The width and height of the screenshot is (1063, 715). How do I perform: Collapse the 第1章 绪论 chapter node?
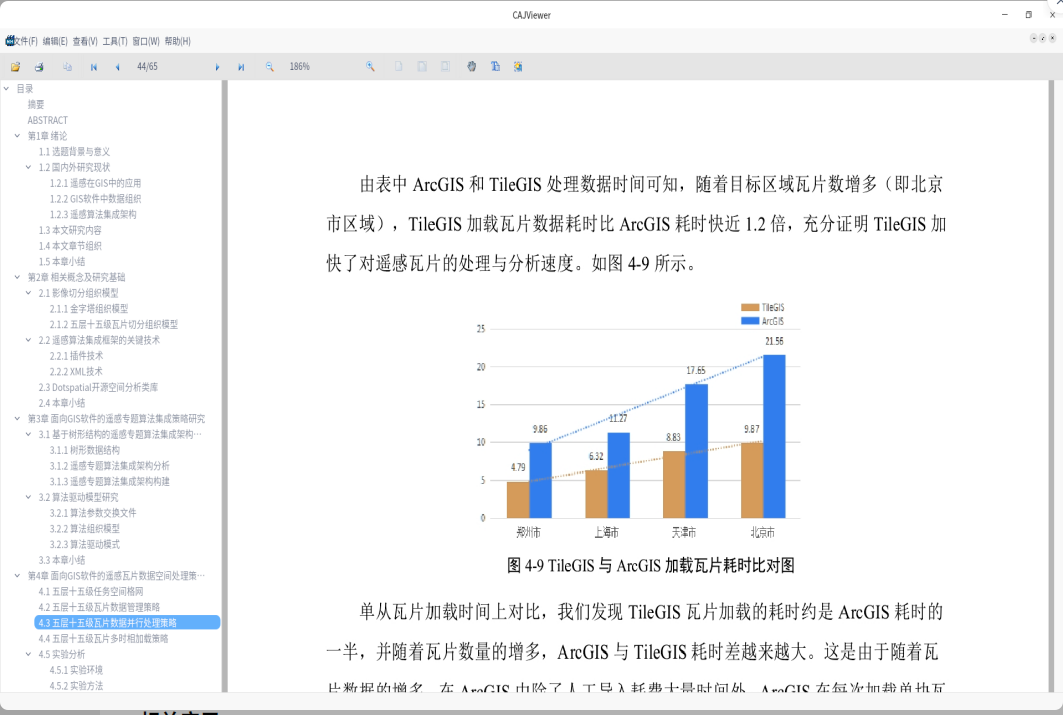coord(17,136)
